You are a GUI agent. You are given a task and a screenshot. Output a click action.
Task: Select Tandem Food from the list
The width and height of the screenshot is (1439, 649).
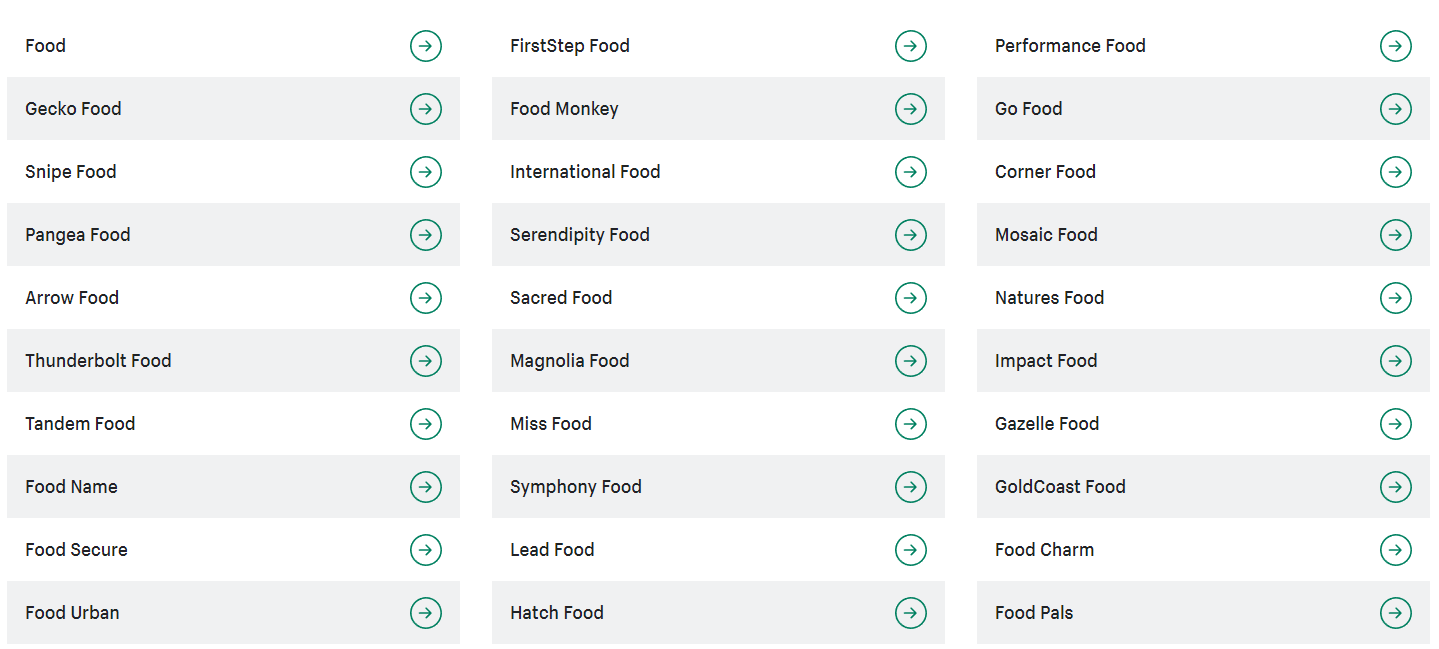click(x=80, y=424)
